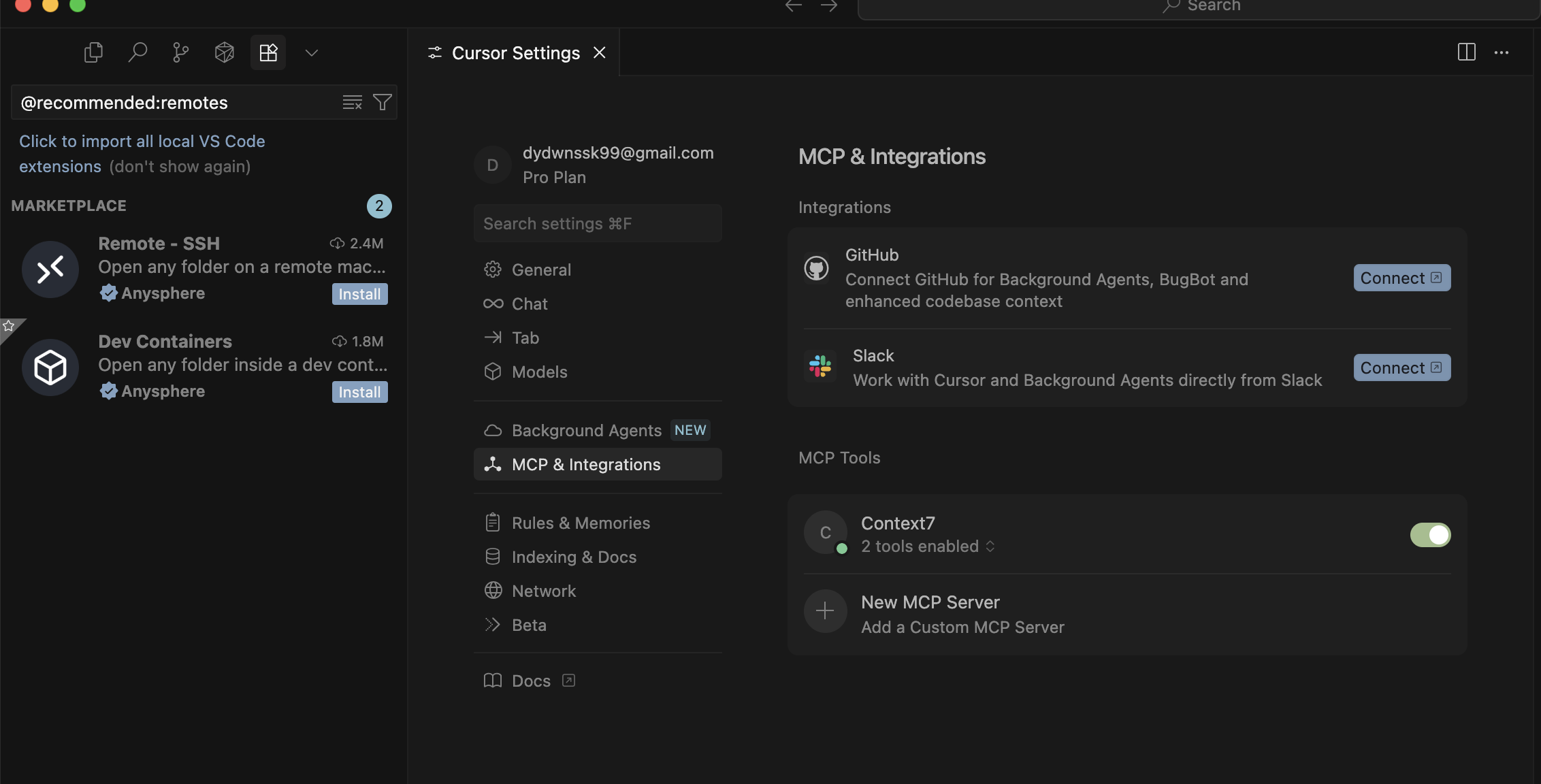
Task: Open the Source Control branch icon
Action: click(x=180, y=52)
